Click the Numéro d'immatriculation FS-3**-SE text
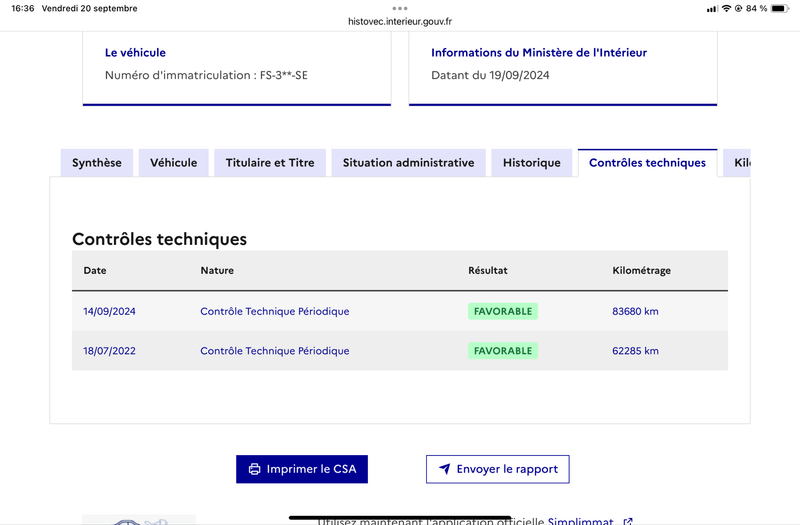Screen dimensions: 800x525 click(x=206, y=76)
